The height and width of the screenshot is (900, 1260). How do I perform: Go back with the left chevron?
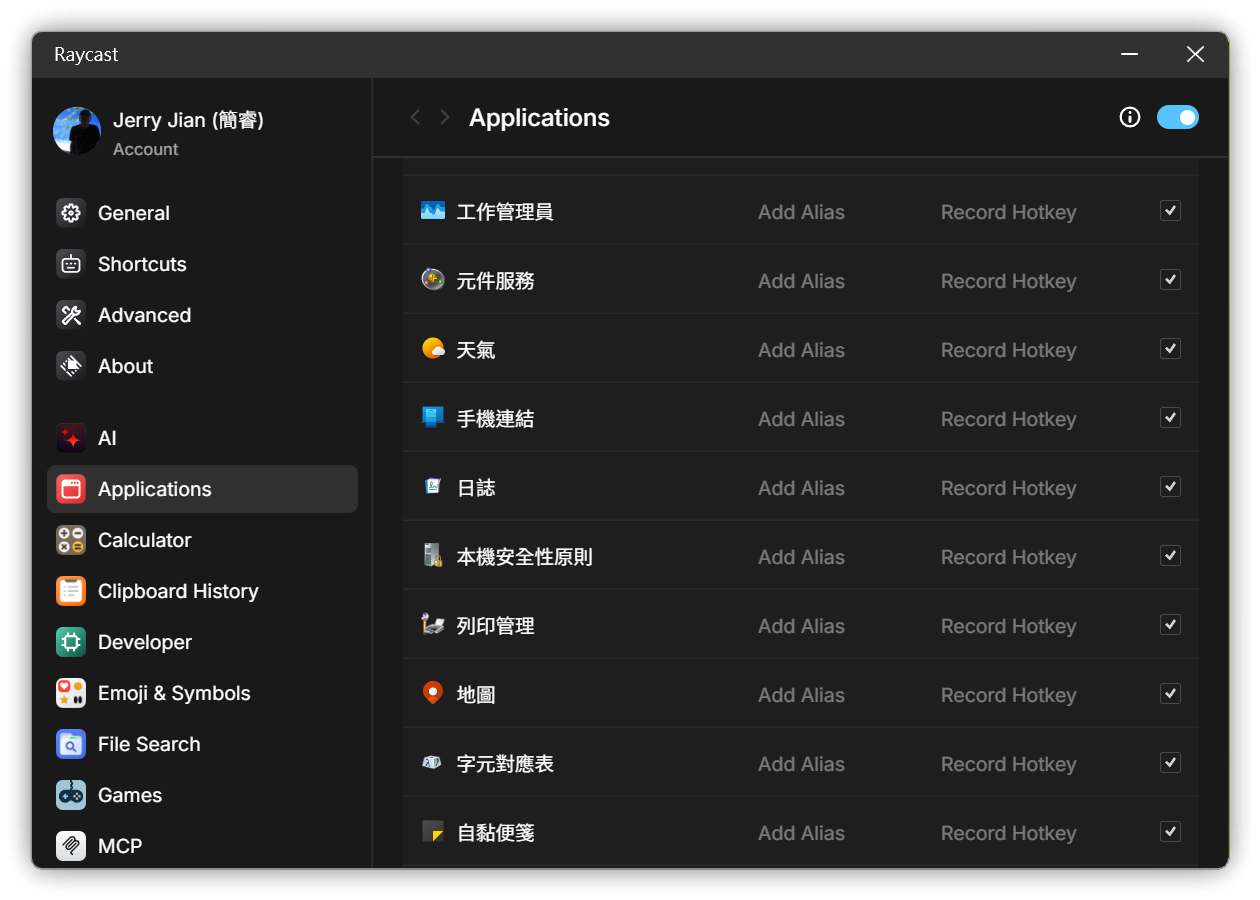point(416,118)
